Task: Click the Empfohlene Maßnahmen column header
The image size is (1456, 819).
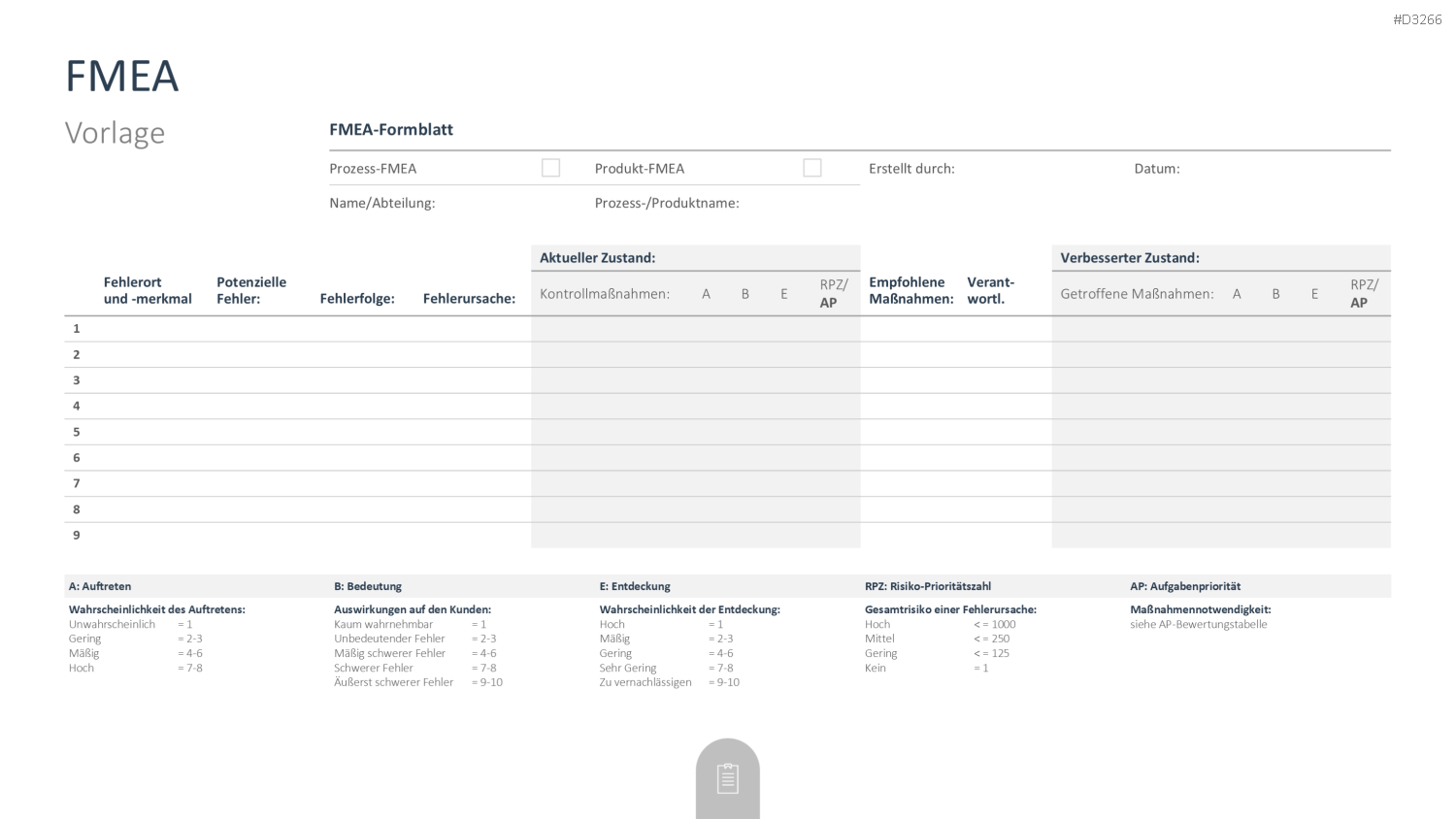Action: (x=911, y=290)
